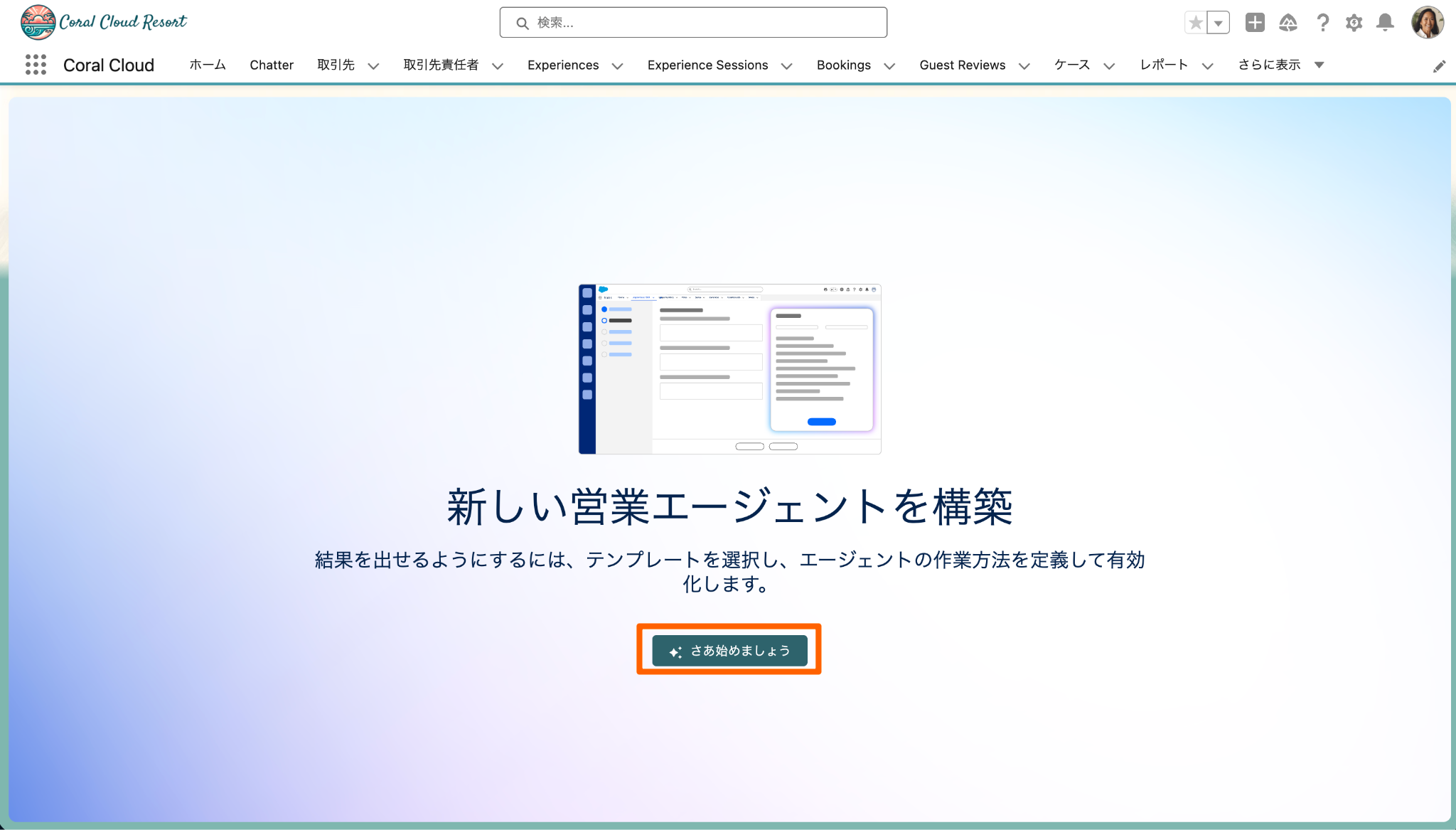This screenshot has width=1456, height=830.
Task: Expand the 取引先 tab dropdown chevron
Action: click(x=373, y=66)
